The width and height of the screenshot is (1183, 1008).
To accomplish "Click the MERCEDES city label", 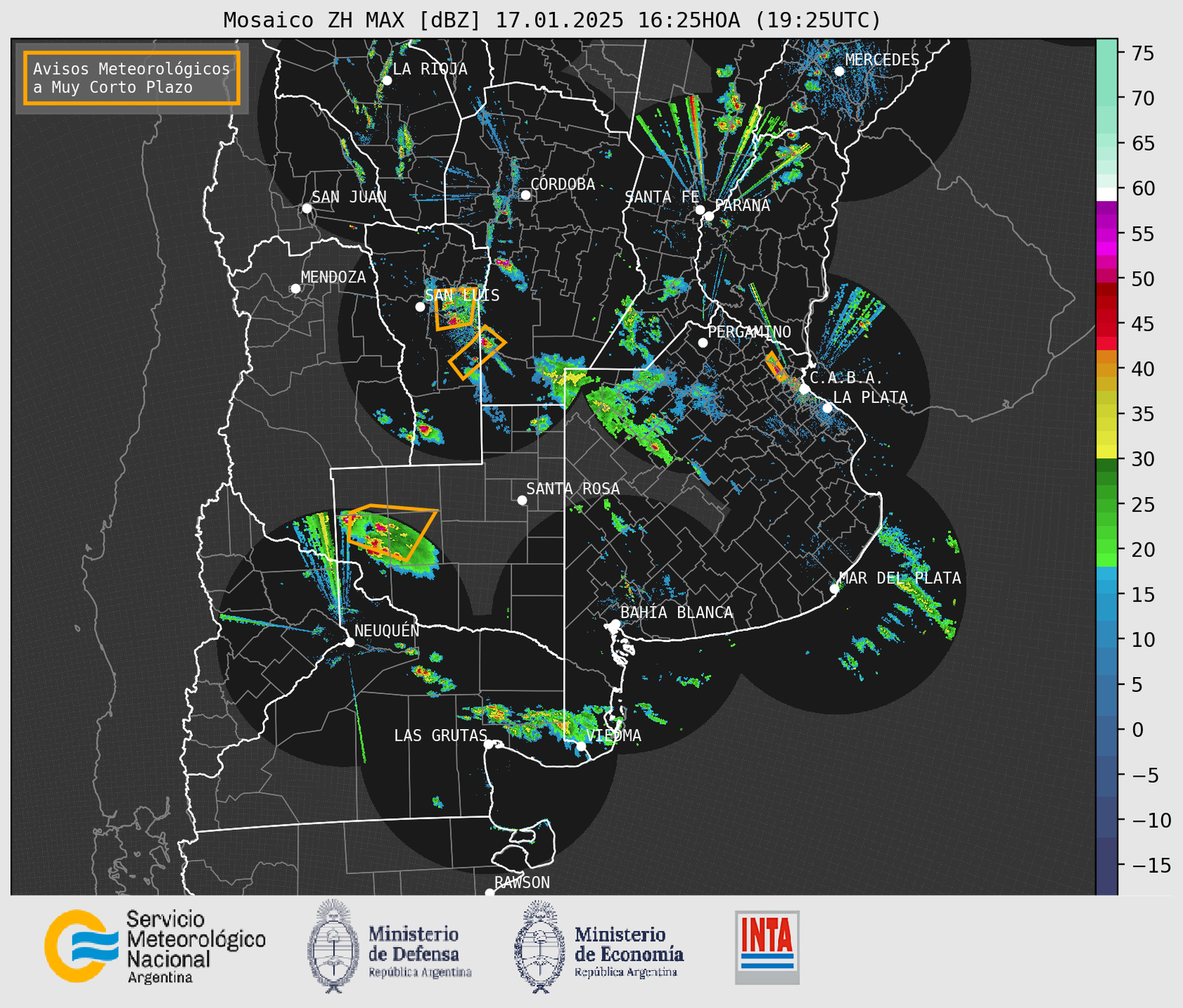I will pyautogui.click(x=882, y=60).
